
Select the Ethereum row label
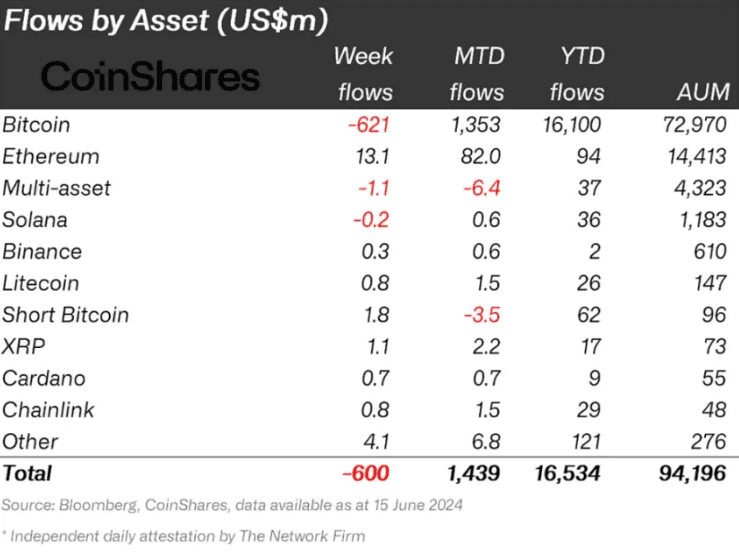(51, 156)
